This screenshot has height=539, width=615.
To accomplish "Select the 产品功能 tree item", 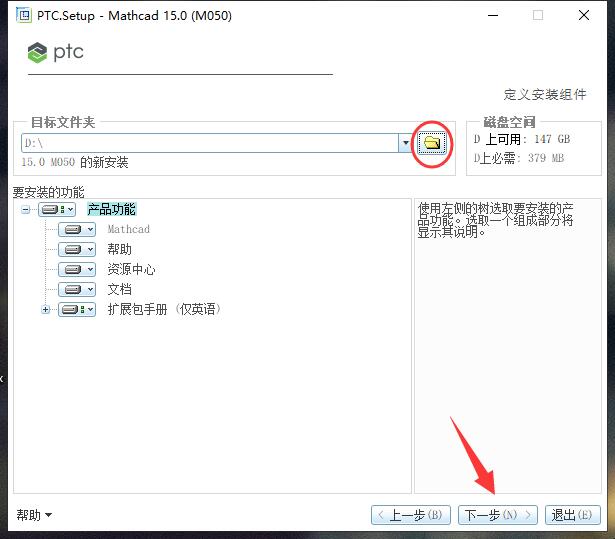I will (111, 209).
